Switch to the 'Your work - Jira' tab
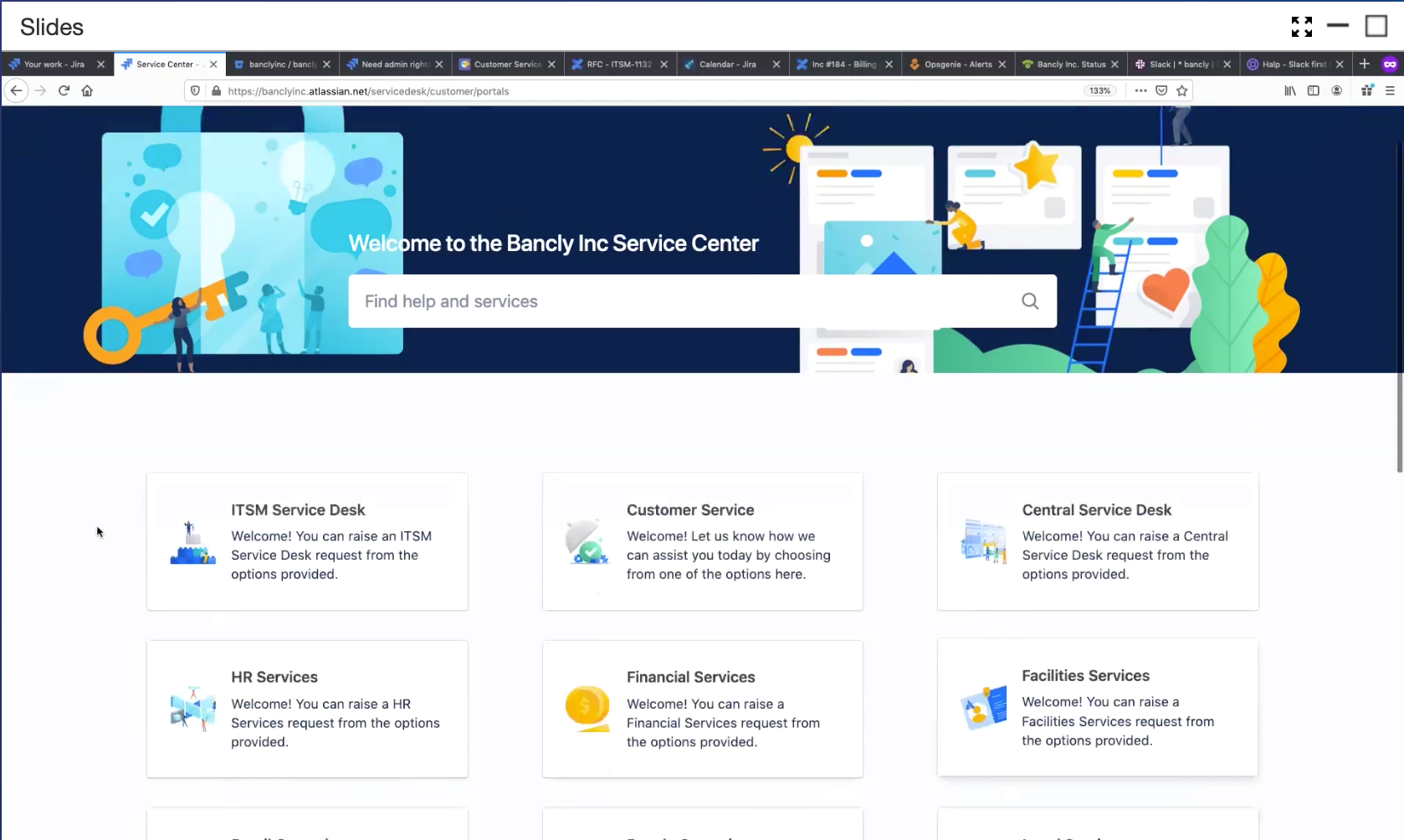Image resolution: width=1404 pixels, height=840 pixels. tap(54, 64)
